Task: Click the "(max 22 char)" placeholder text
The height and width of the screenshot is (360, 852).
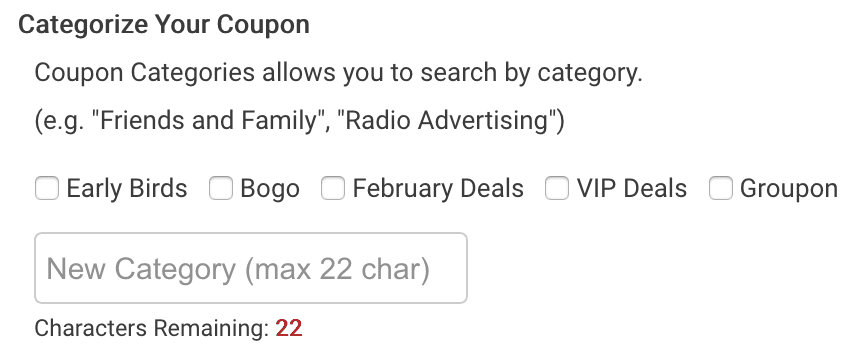Action: pos(337,269)
